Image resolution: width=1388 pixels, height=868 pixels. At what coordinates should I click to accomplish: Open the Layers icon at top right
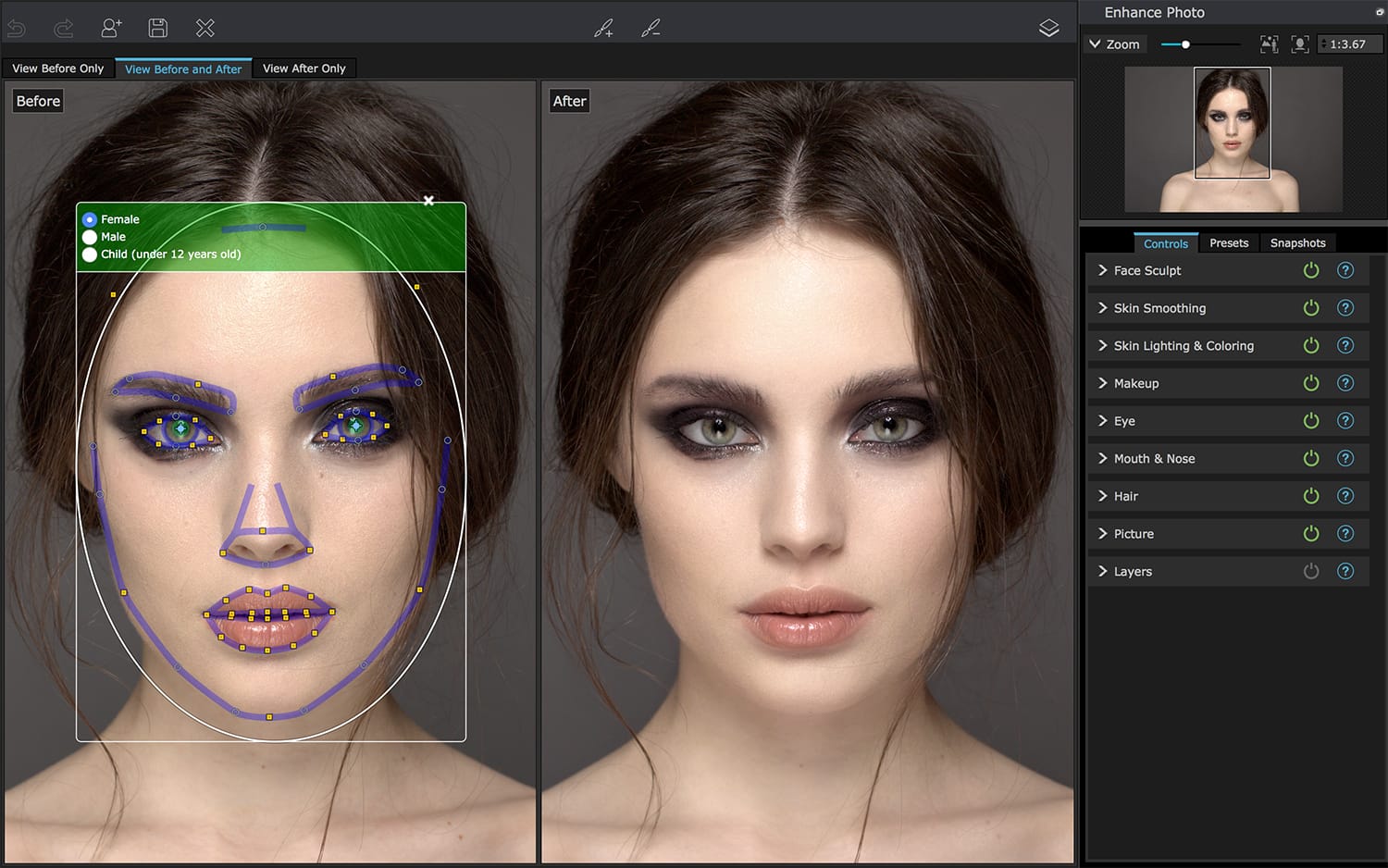click(x=1048, y=27)
